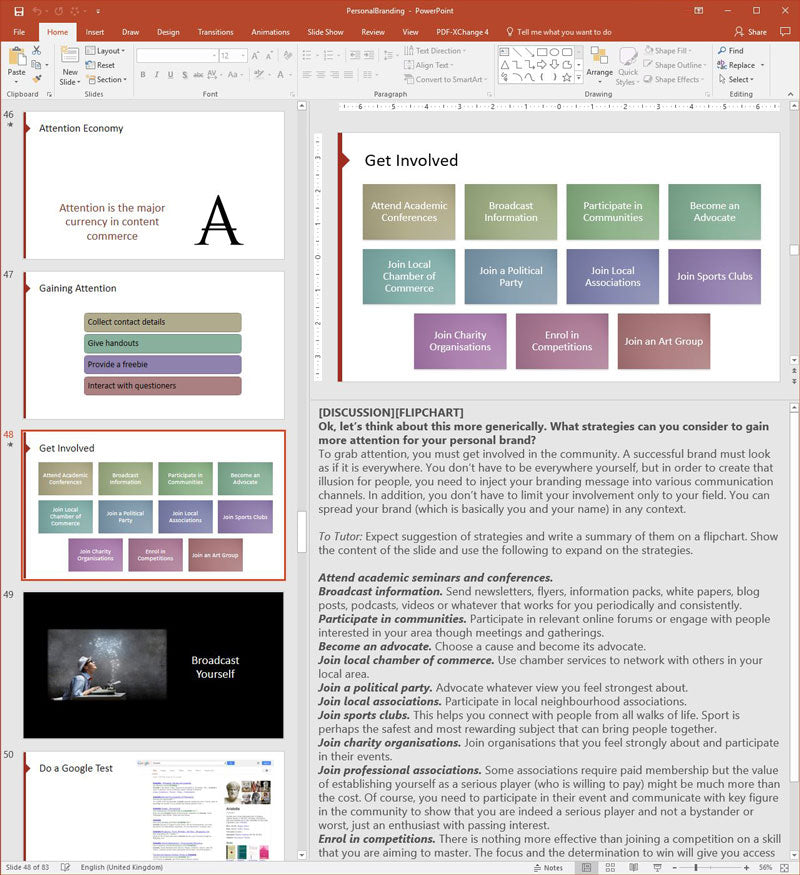Select slide 49 Broadcast Yourself thumbnail
Image resolution: width=800 pixels, height=875 pixels.
(x=153, y=665)
